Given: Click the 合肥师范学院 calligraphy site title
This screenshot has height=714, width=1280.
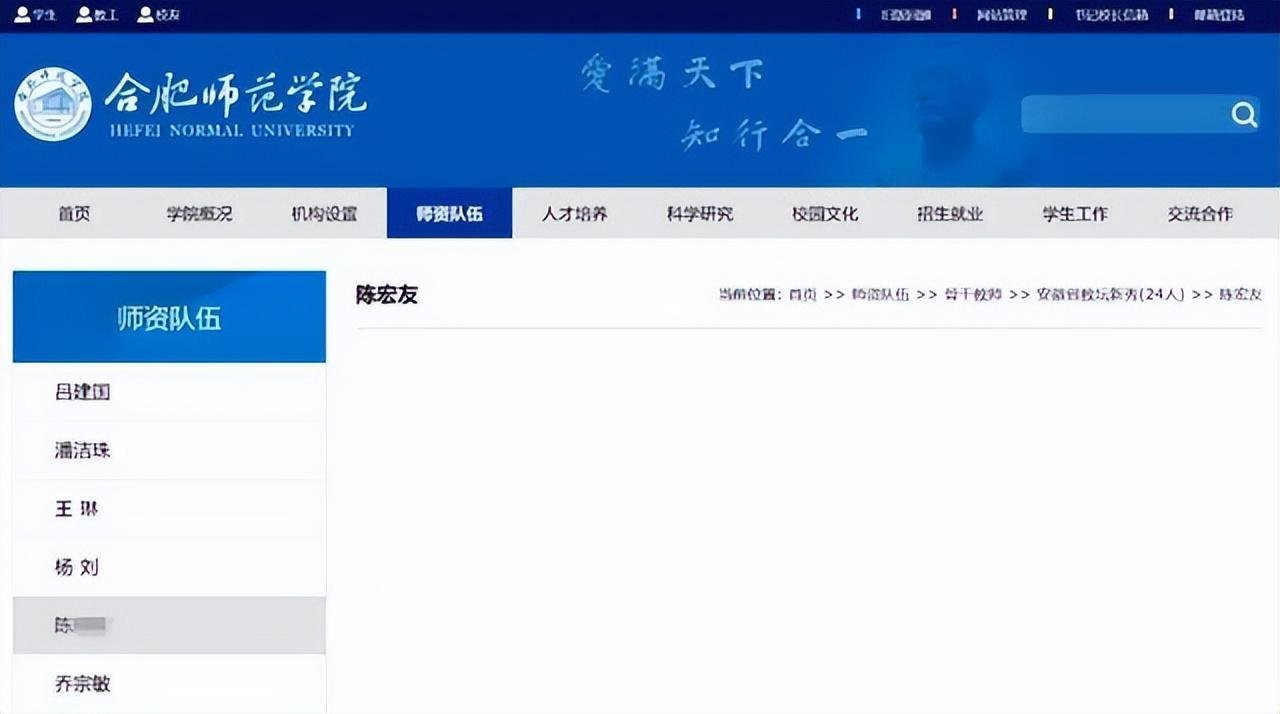Looking at the screenshot, I should [x=235, y=95].
